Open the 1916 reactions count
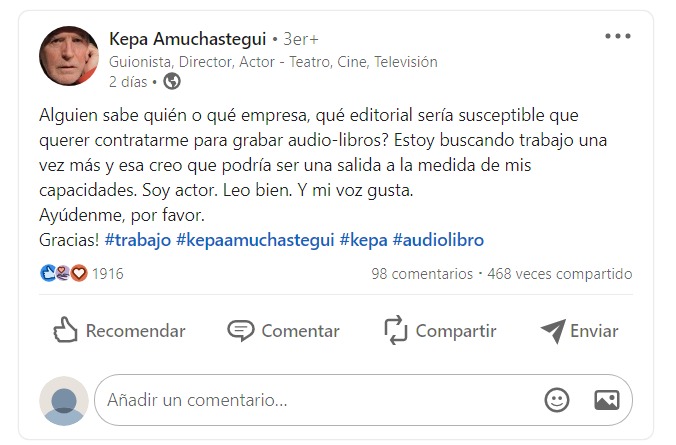676x445 pixels. 107,274
